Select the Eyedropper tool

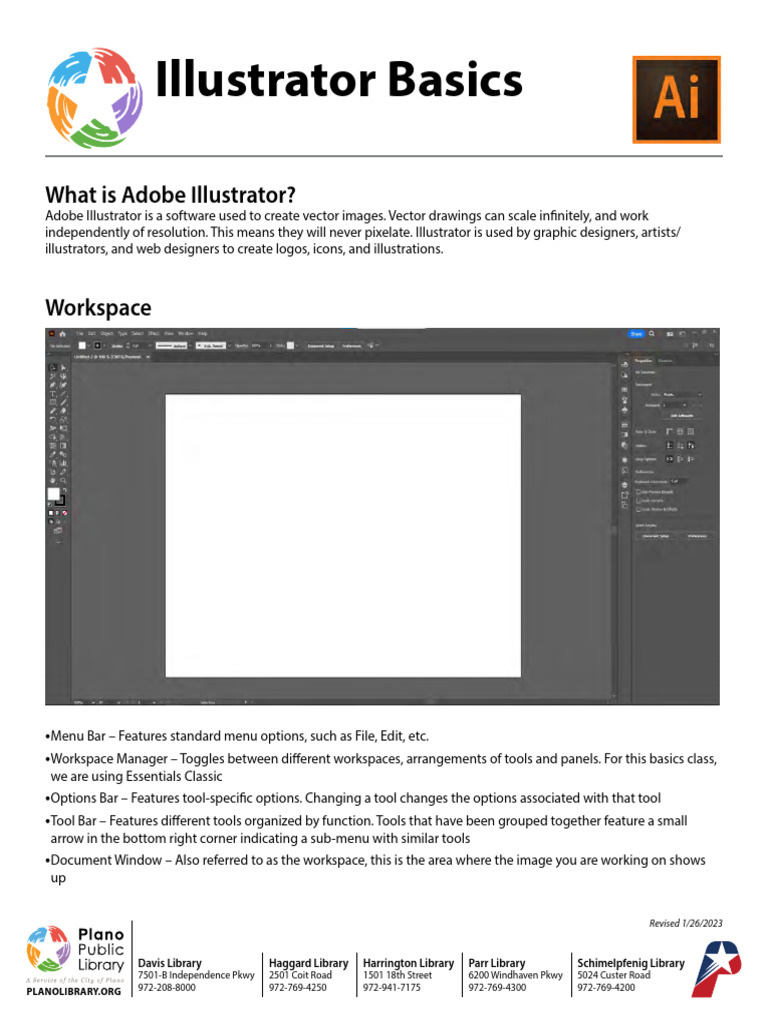(x=53, y=455)
